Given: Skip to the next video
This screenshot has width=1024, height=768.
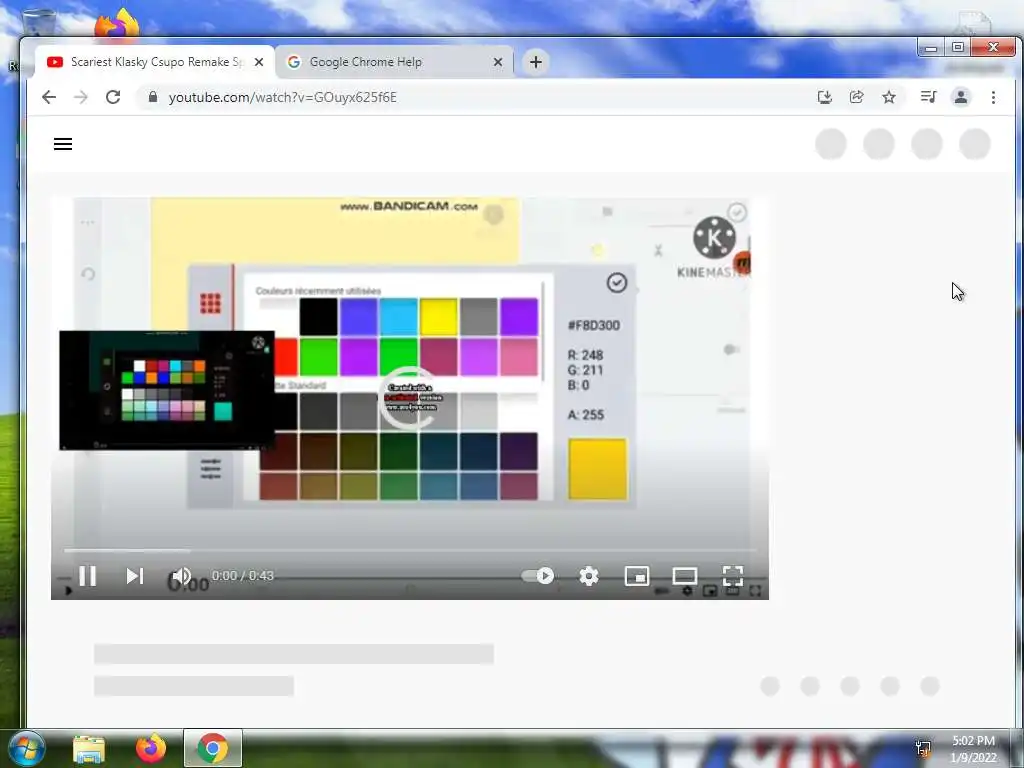Looking at the screenshot, I should [135, 575].
